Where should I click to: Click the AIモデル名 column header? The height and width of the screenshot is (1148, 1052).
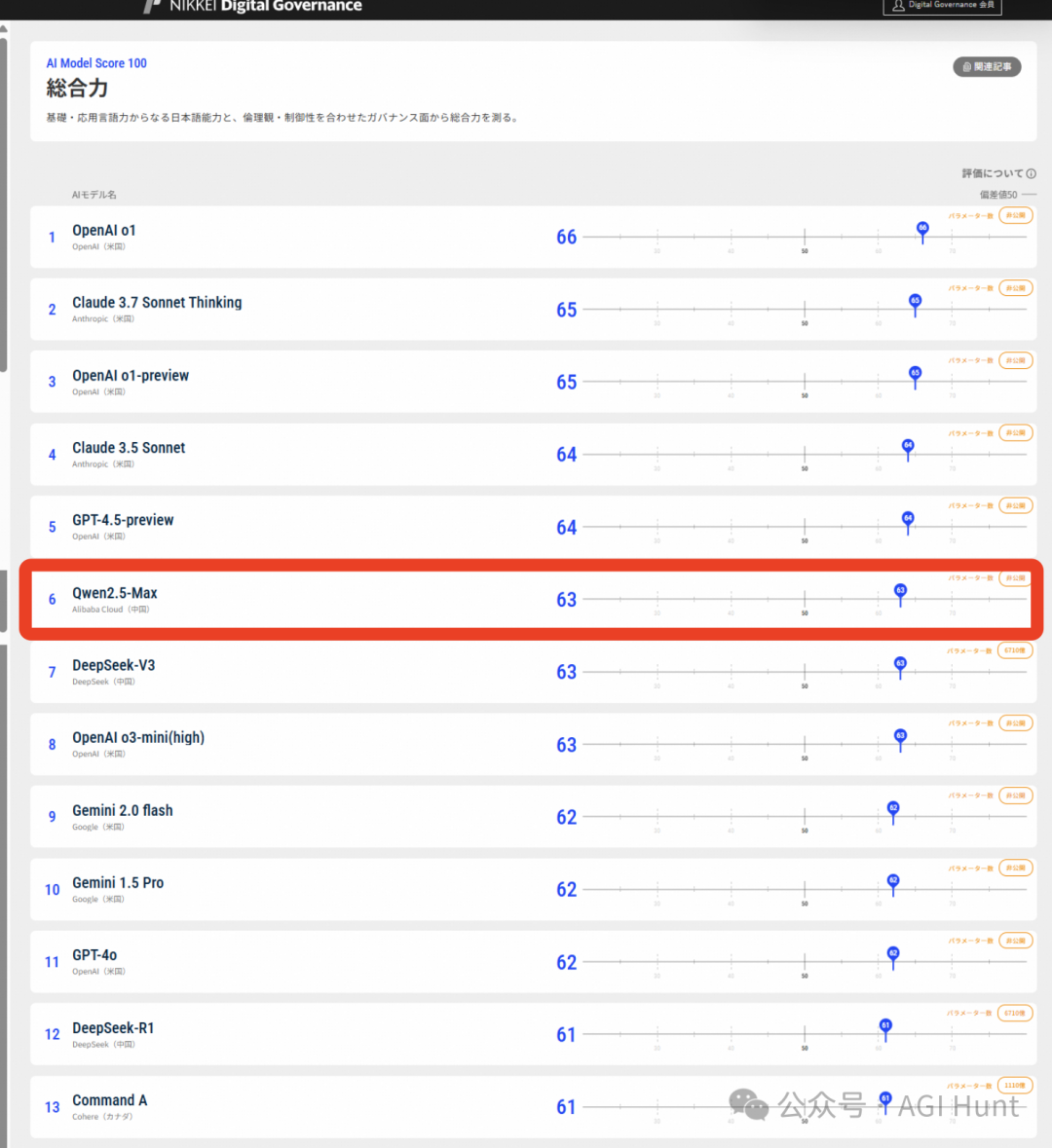coord(94,195)
